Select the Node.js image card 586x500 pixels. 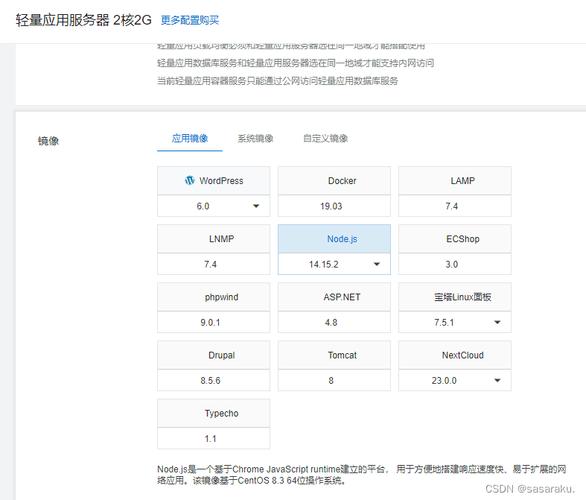(334, 239)
